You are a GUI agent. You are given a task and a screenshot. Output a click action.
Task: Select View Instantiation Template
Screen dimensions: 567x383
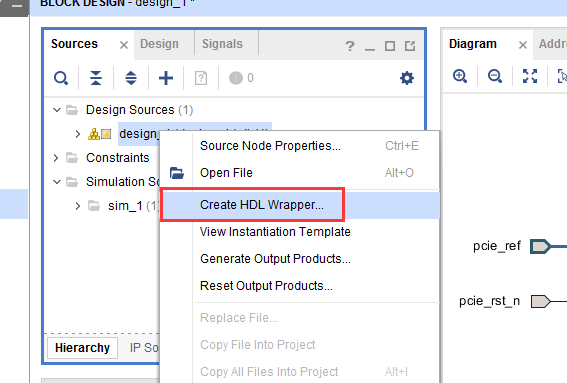[x=300, y=232]
